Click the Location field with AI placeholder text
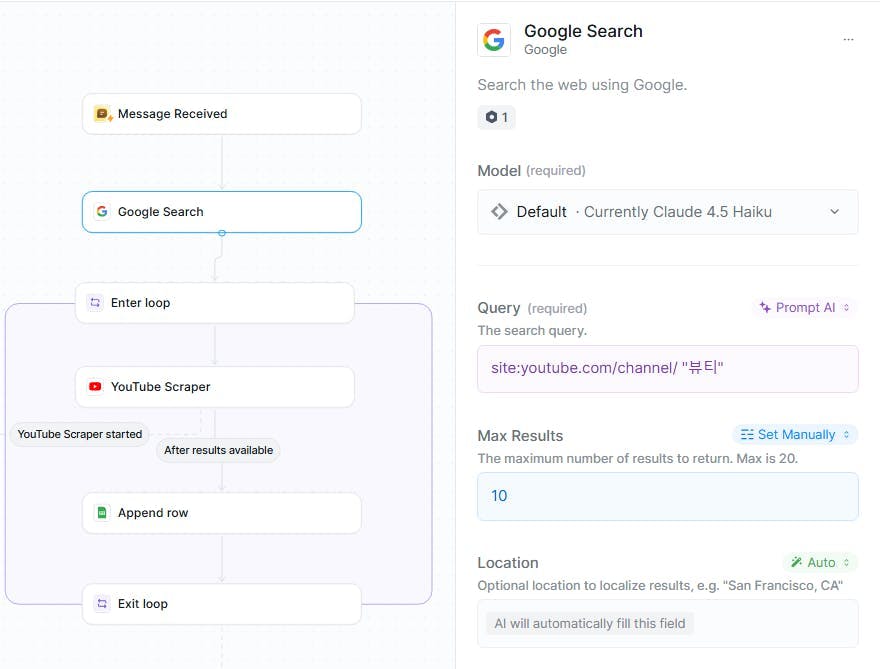Screen dimensions: 880x669 click(x=666, y=623)
